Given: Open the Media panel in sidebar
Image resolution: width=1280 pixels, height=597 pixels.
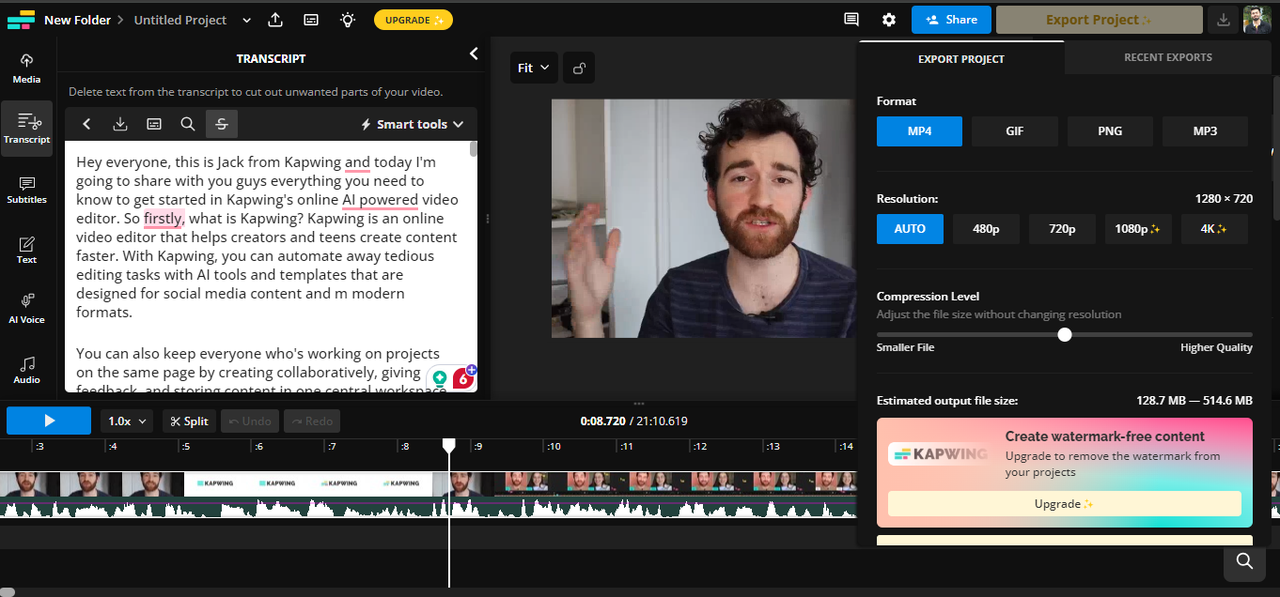Looking at the screenshot, I should click(x=27, y=68).
